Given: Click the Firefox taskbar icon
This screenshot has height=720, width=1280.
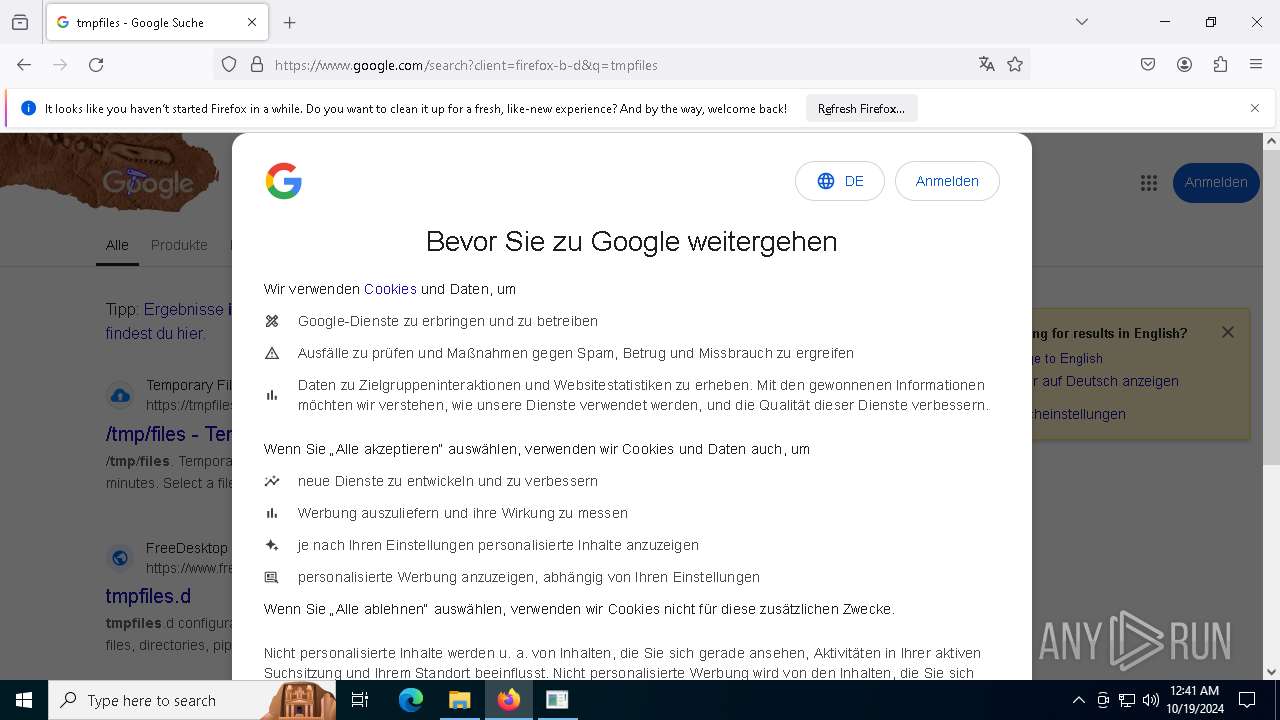Looking at the screenshot, I should click(x=508, y=700).
